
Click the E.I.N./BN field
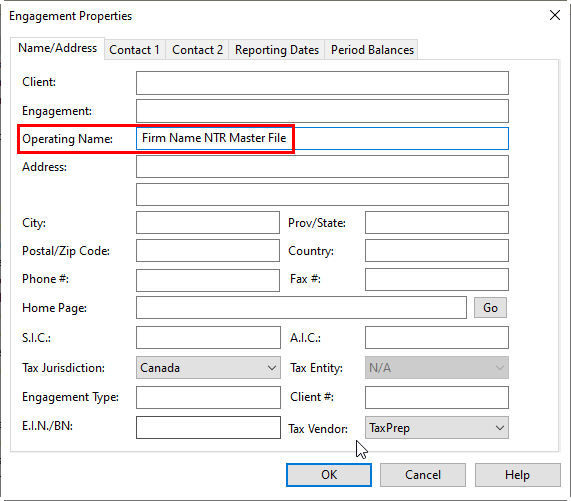click(208, 427)
